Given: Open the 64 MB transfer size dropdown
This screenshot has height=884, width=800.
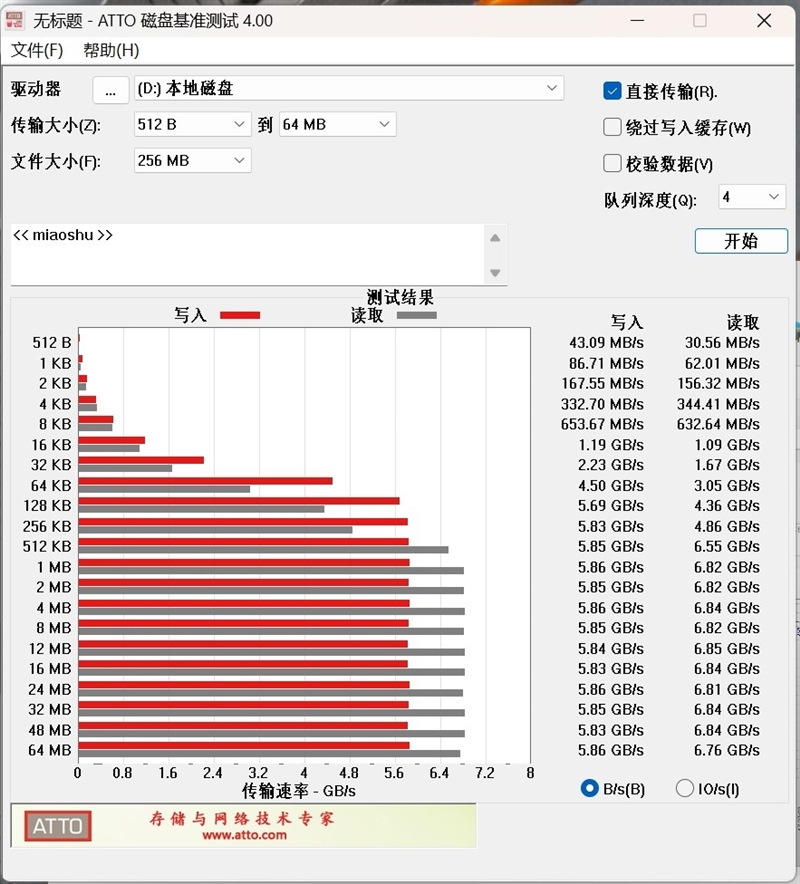Looking at the screenshot, I should (x=337, y=125).
